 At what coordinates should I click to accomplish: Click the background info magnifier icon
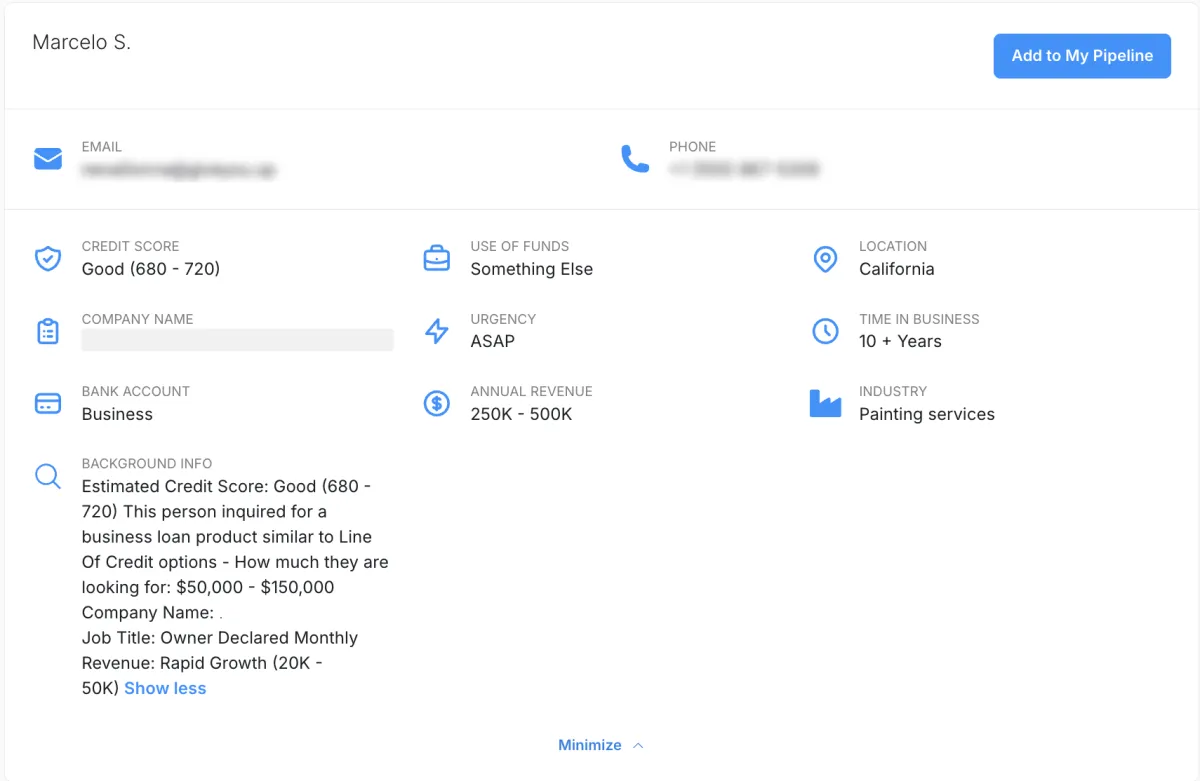(48, 476)
